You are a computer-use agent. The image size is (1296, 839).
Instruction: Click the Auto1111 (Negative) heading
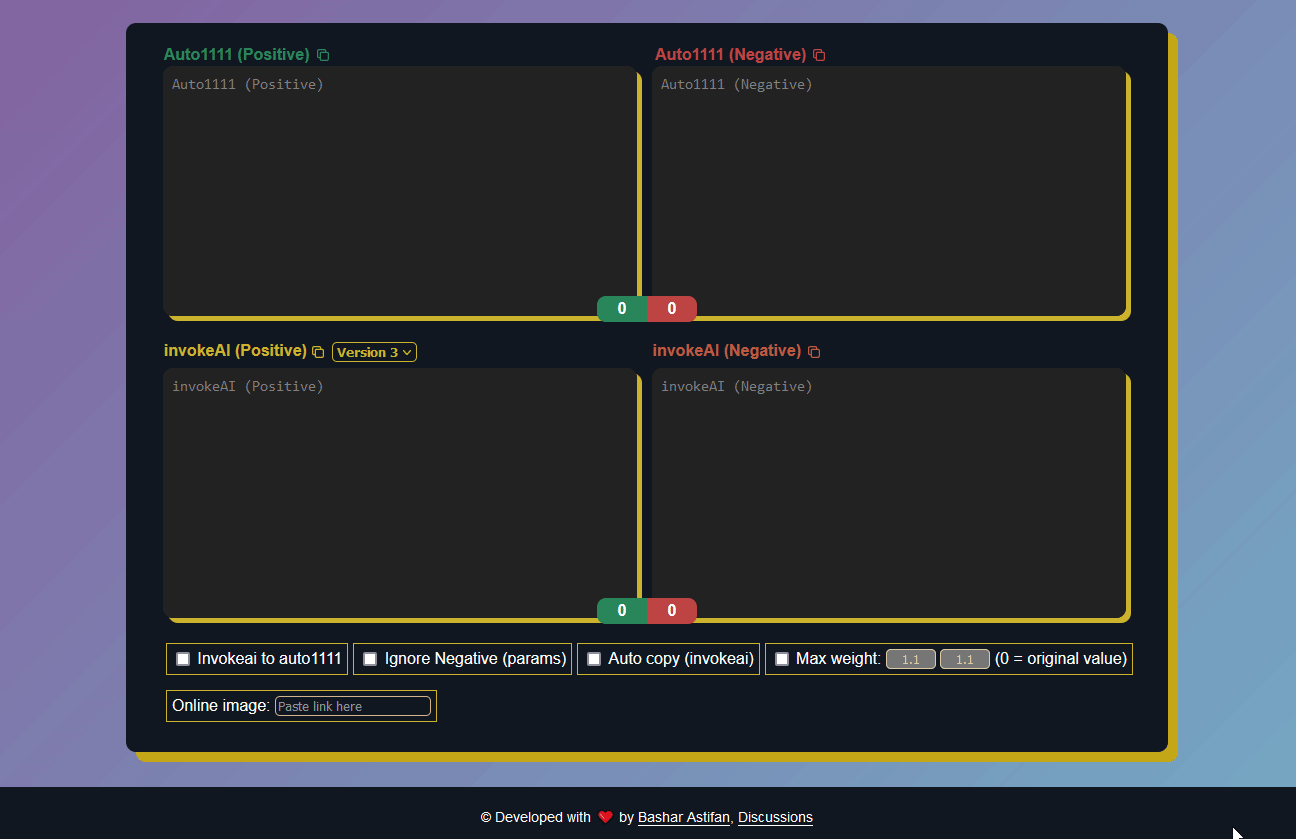tap(731, 54)
